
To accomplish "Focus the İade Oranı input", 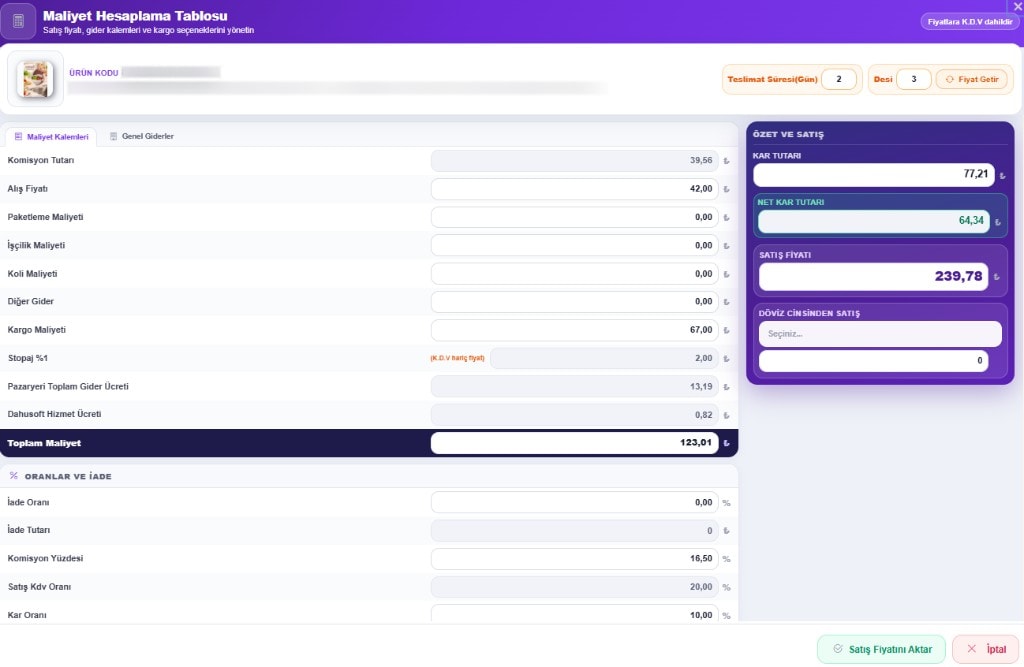I will [x=575, y=502].
